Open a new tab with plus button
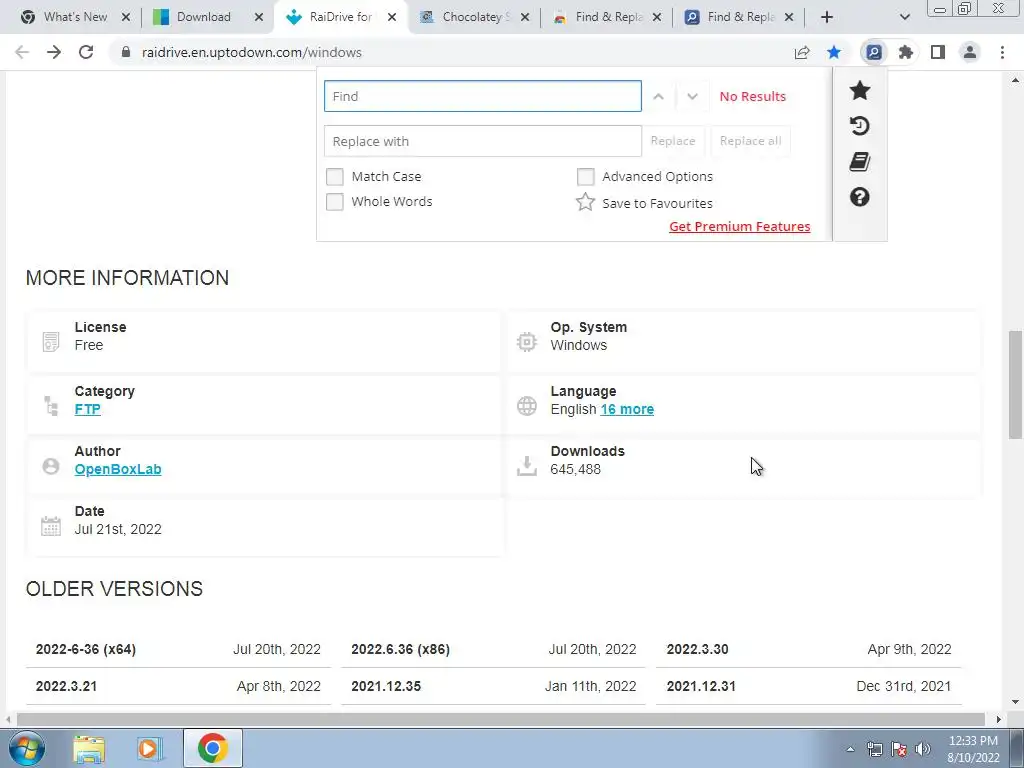Viewport: 1024px width, 768px height. click(x=827, y=17)
